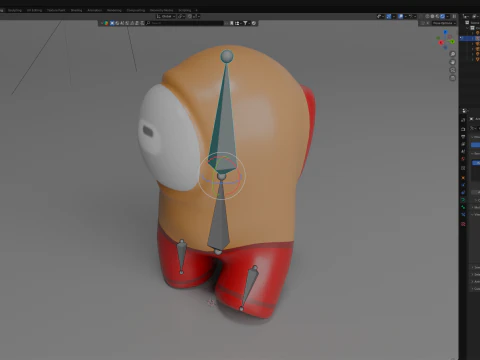
Task: Click the navigation gizmo blue Z axis
Action: 445,32
